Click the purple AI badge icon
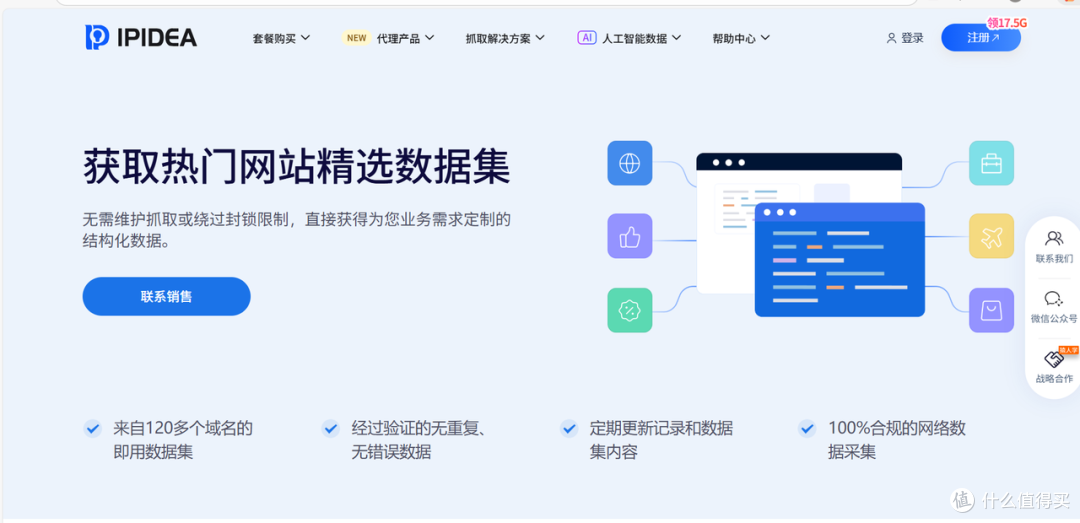This screenshot has height=523, width=1080. click(x=587, y=38)
